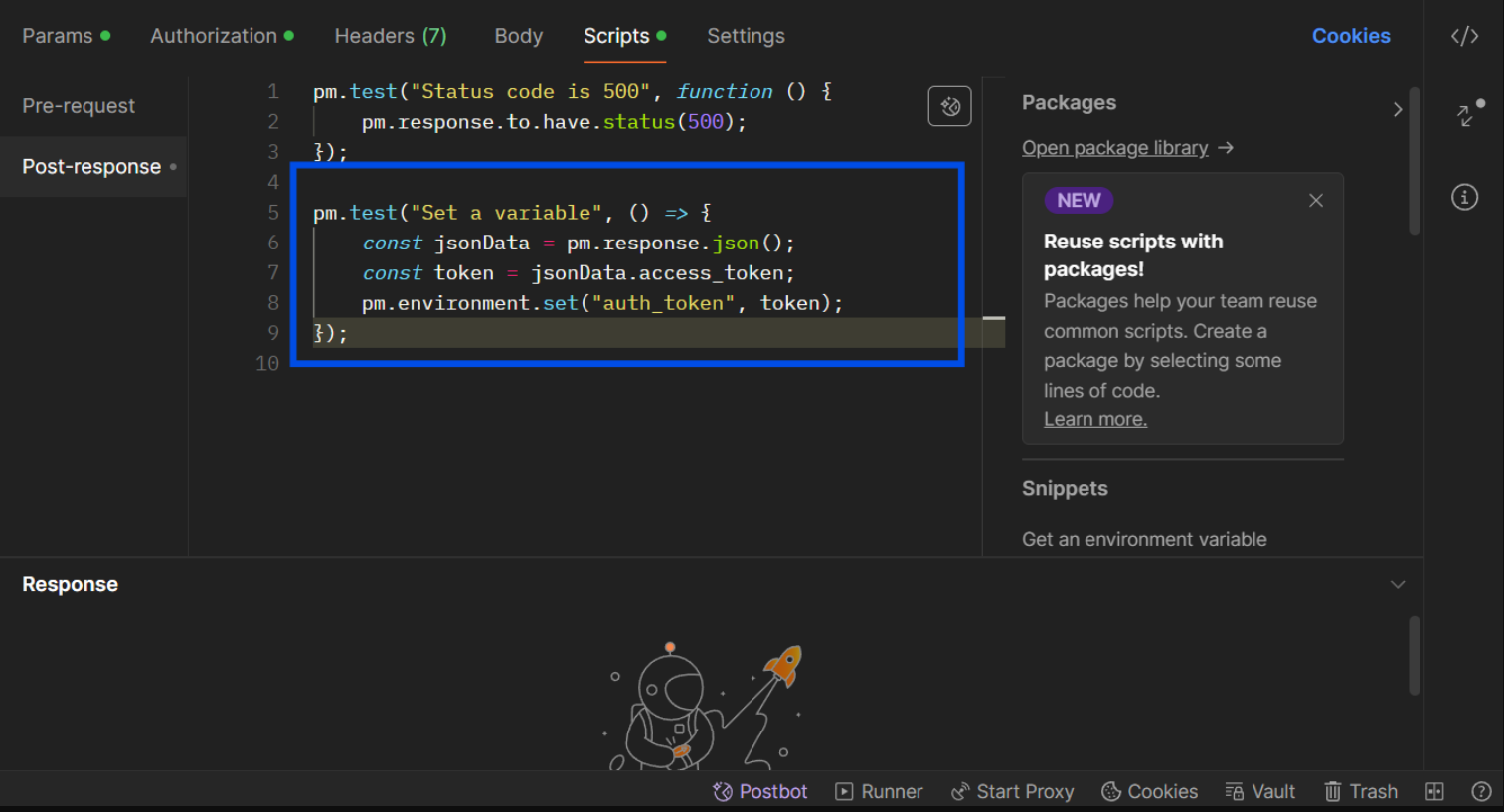The image size is (1504, 812).
Task: Click pm.response.json() on line 6
Action: 674,243
